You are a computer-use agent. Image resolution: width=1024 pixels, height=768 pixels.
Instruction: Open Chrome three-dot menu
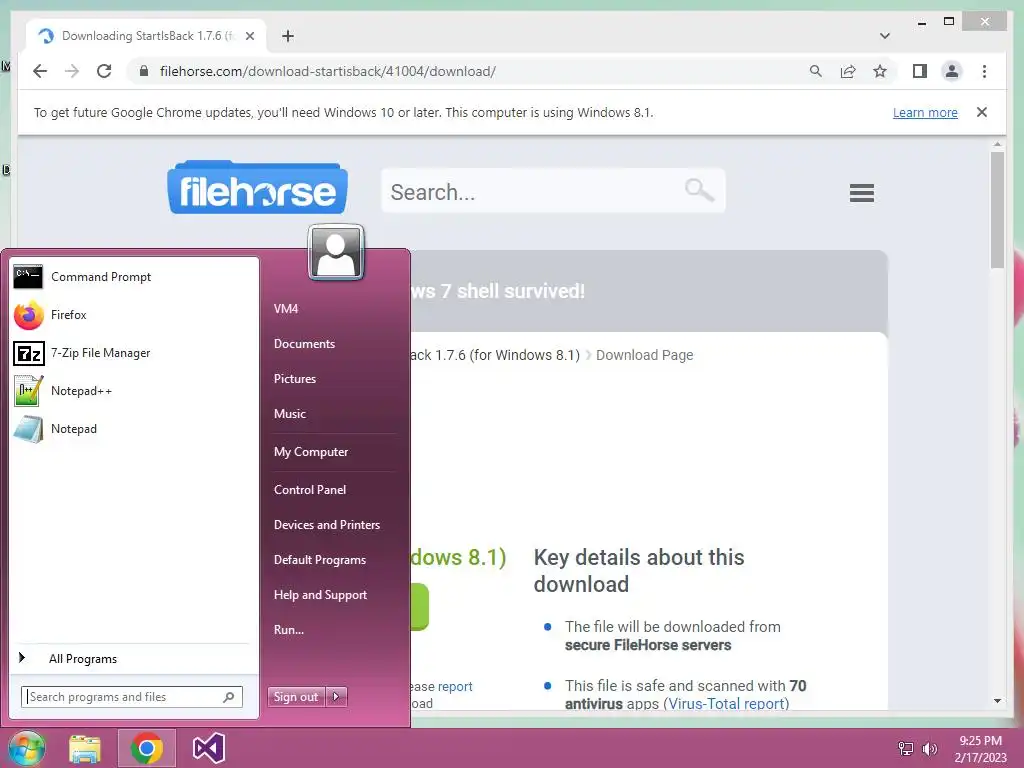click(x=984, y=71)
